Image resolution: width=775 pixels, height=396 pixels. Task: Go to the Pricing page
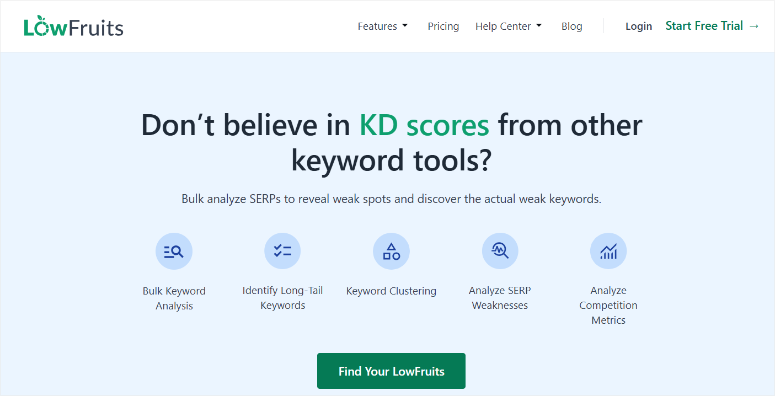[443, 26]
